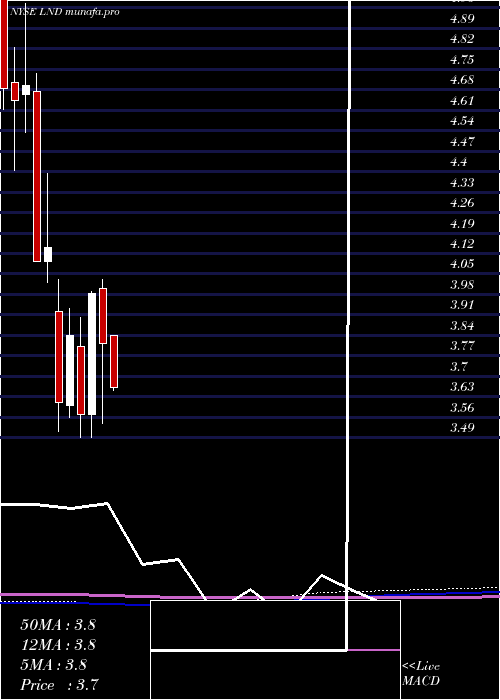The image size is (500, 700).
Task: Click the 3.77 price axis label
Action: click(462, 346)
